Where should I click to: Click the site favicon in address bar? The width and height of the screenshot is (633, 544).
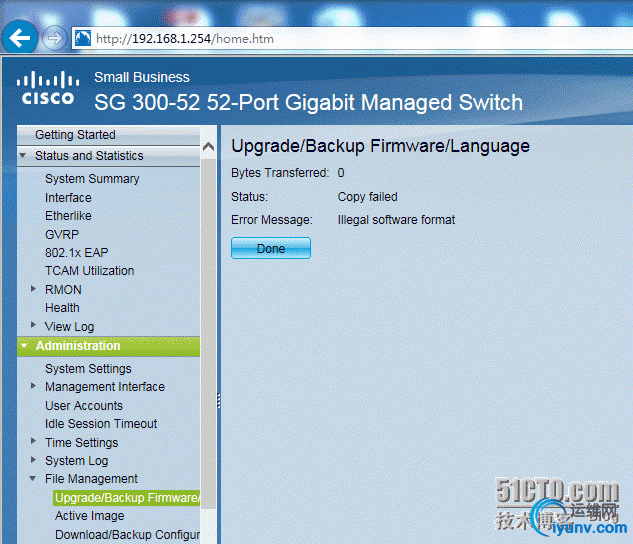tap(83, 38)
